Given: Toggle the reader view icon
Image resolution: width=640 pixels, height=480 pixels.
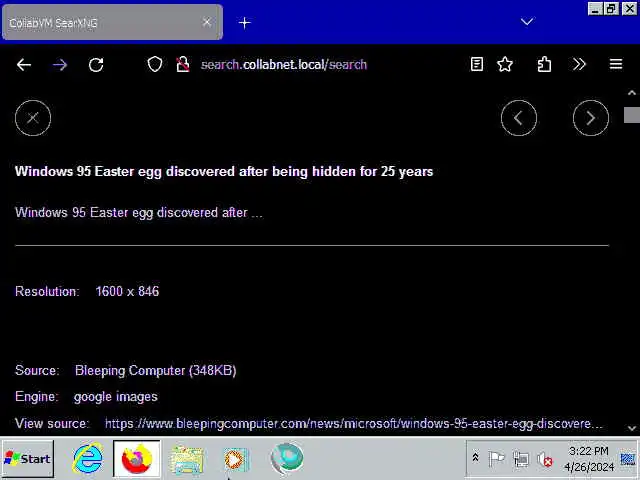Looking at the screenshot, I should (477, 64).
